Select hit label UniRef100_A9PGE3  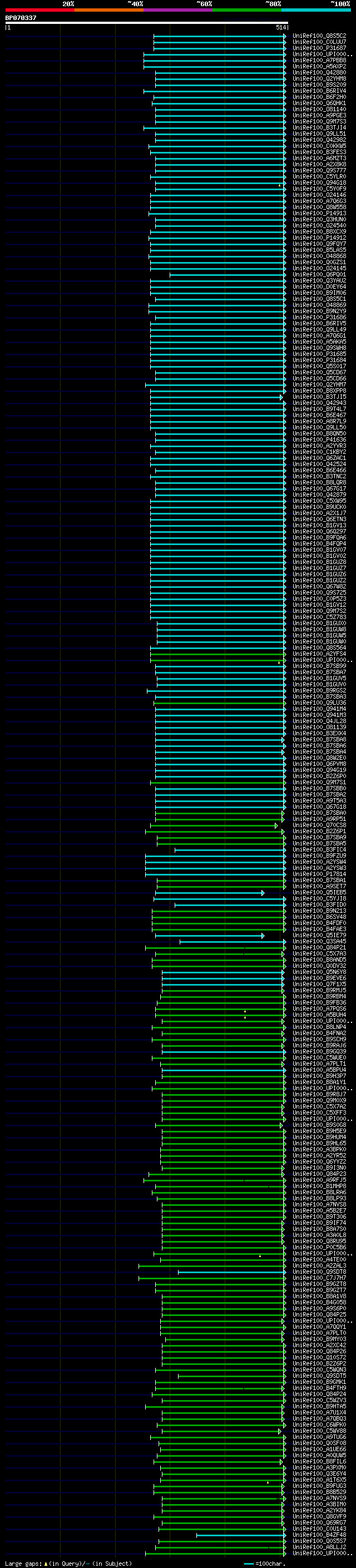coord(319,115)
